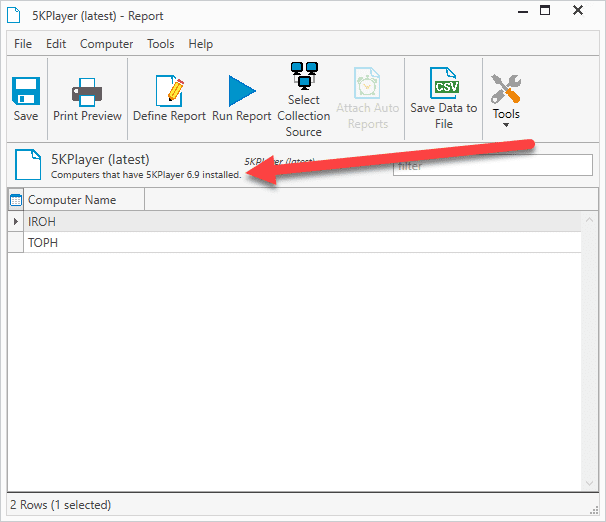Click the column chooser grid icon
The image size is (606, 522).
tap(16, 200)
